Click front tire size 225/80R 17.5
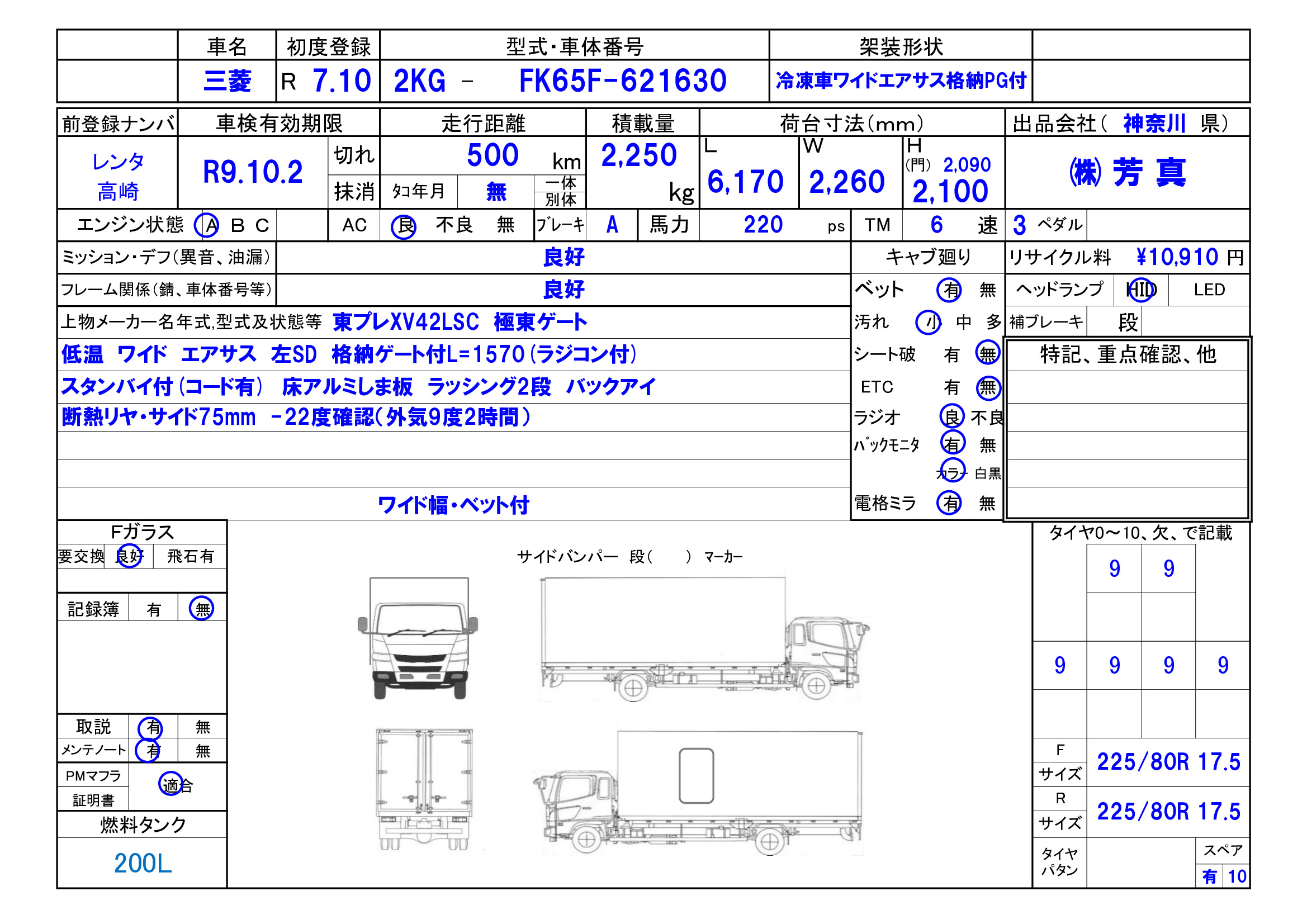Screen dimensions: 1307x924 click(1168, 762)
